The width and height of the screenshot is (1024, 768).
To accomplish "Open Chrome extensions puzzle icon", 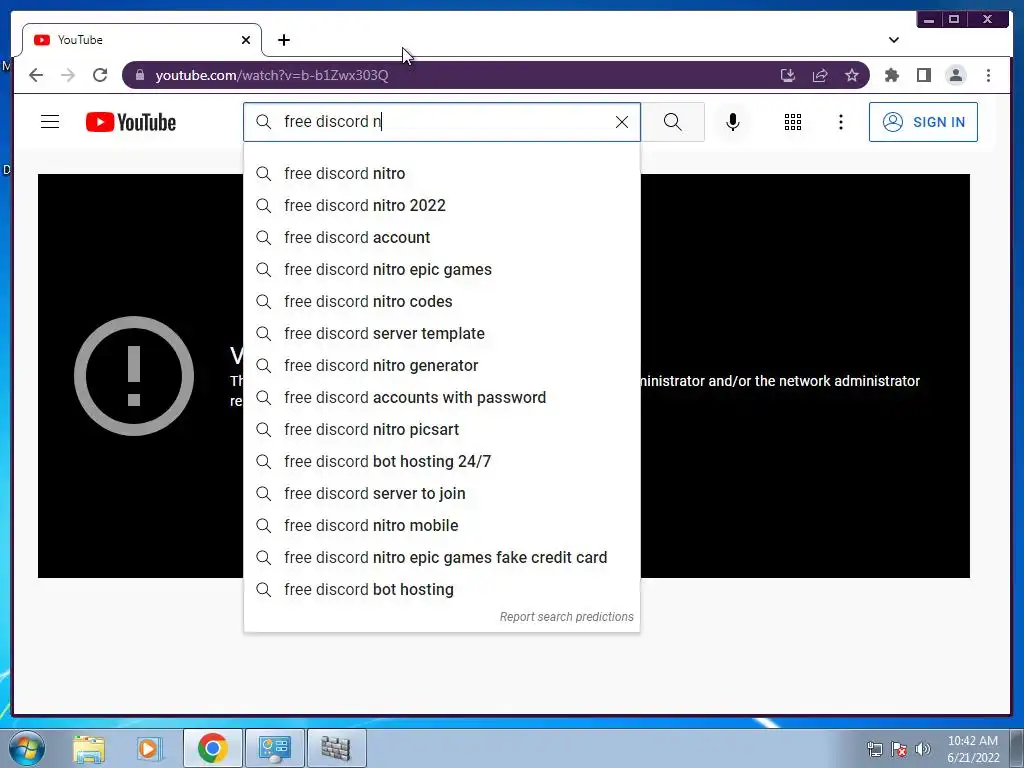I will click(x=891, y=75).
